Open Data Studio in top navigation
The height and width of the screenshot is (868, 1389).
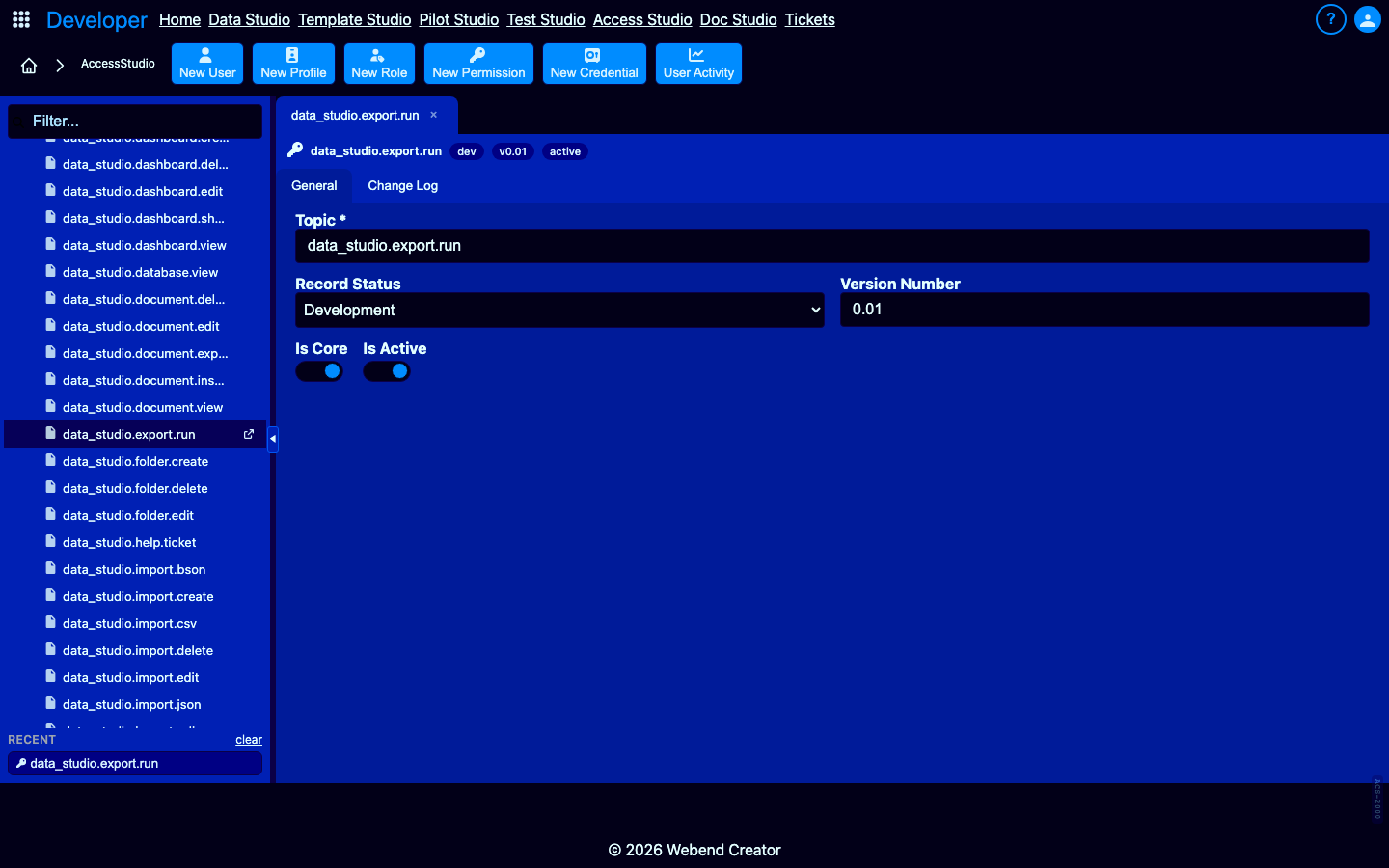249,19
